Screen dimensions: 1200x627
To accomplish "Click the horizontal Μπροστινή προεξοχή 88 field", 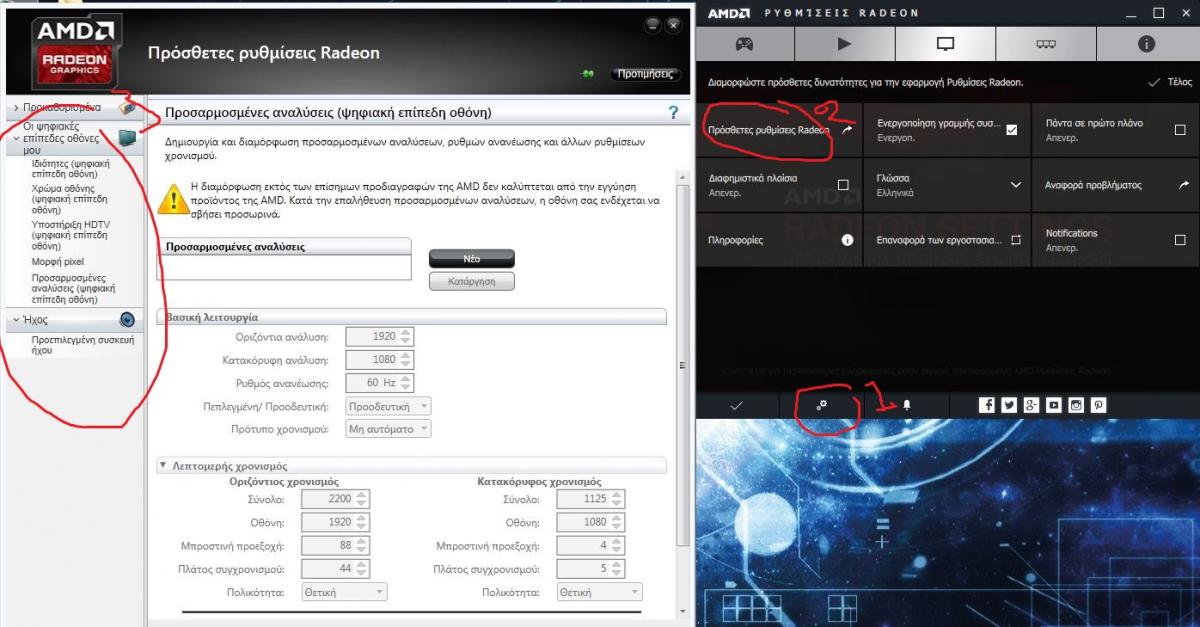I will [x=335, y=545].
